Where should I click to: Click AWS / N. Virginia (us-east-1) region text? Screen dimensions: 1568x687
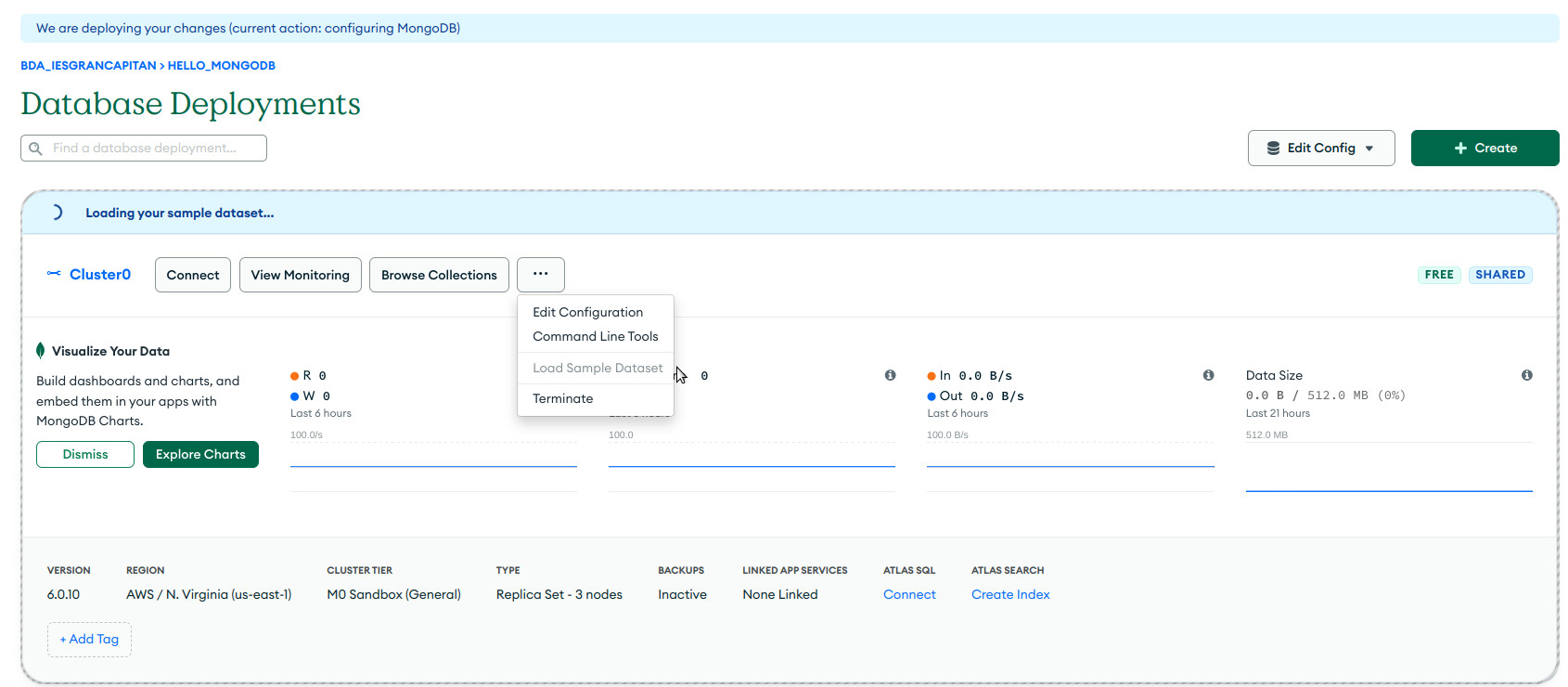[209, 594]
